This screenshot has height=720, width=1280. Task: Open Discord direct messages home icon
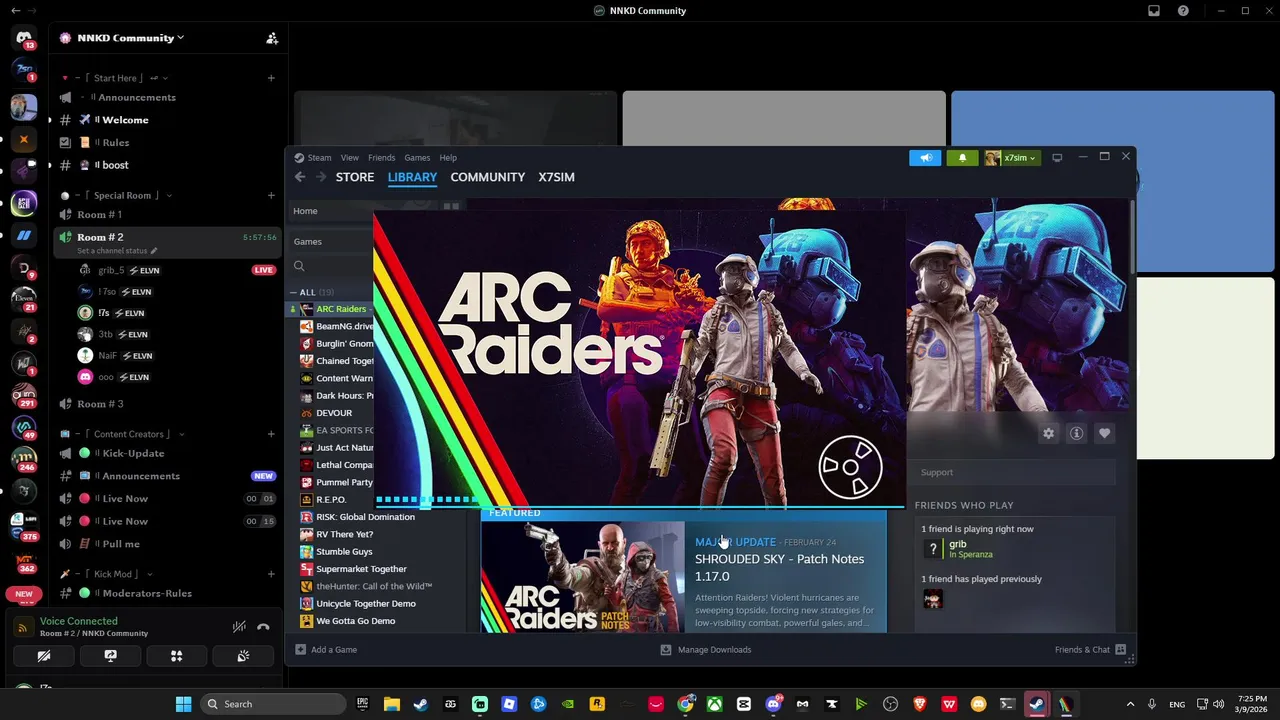pyautogui.click(x=24, y=38)
